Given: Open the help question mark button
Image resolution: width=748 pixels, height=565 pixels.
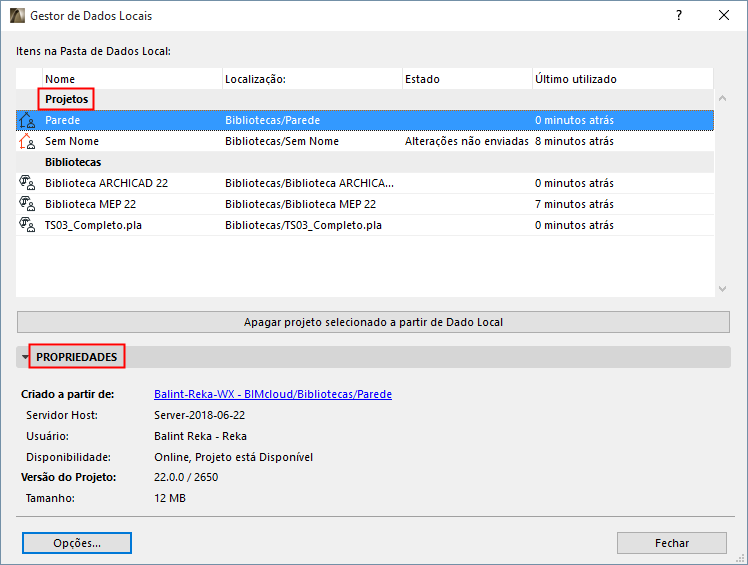Looking at the screenshot, I should click(679, 15).
